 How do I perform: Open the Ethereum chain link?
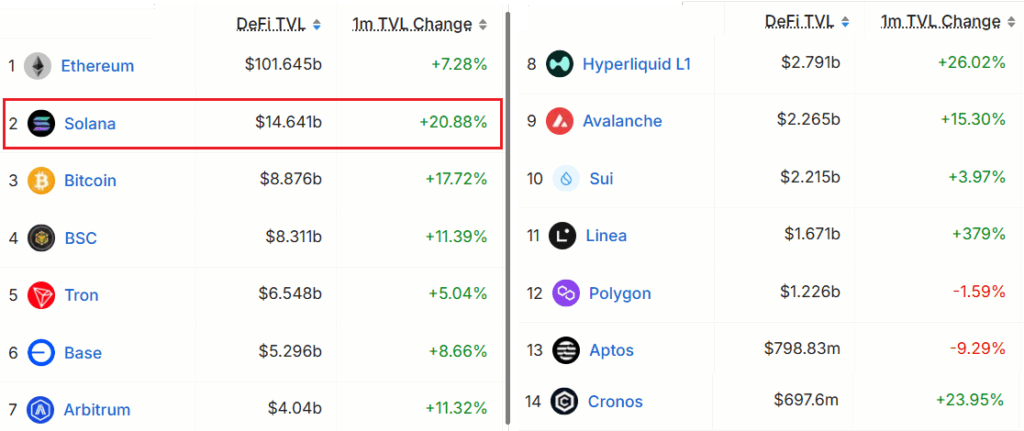click(x=97, y=66)
